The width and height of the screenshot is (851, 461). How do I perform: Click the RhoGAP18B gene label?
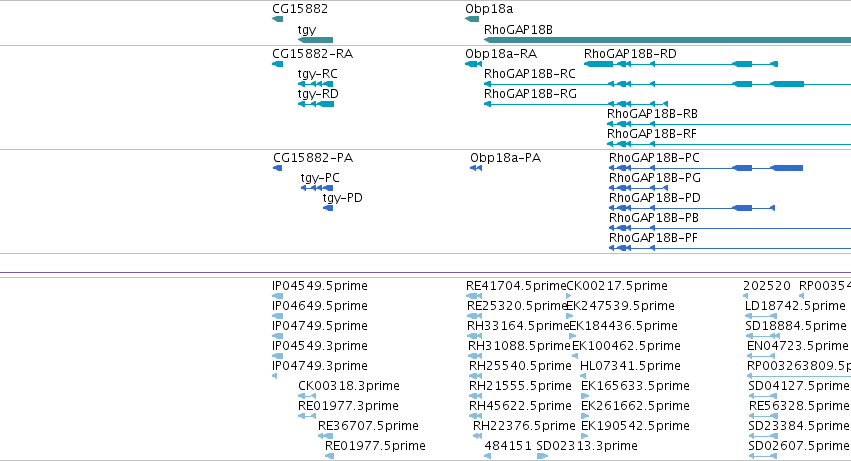point(518,30)
